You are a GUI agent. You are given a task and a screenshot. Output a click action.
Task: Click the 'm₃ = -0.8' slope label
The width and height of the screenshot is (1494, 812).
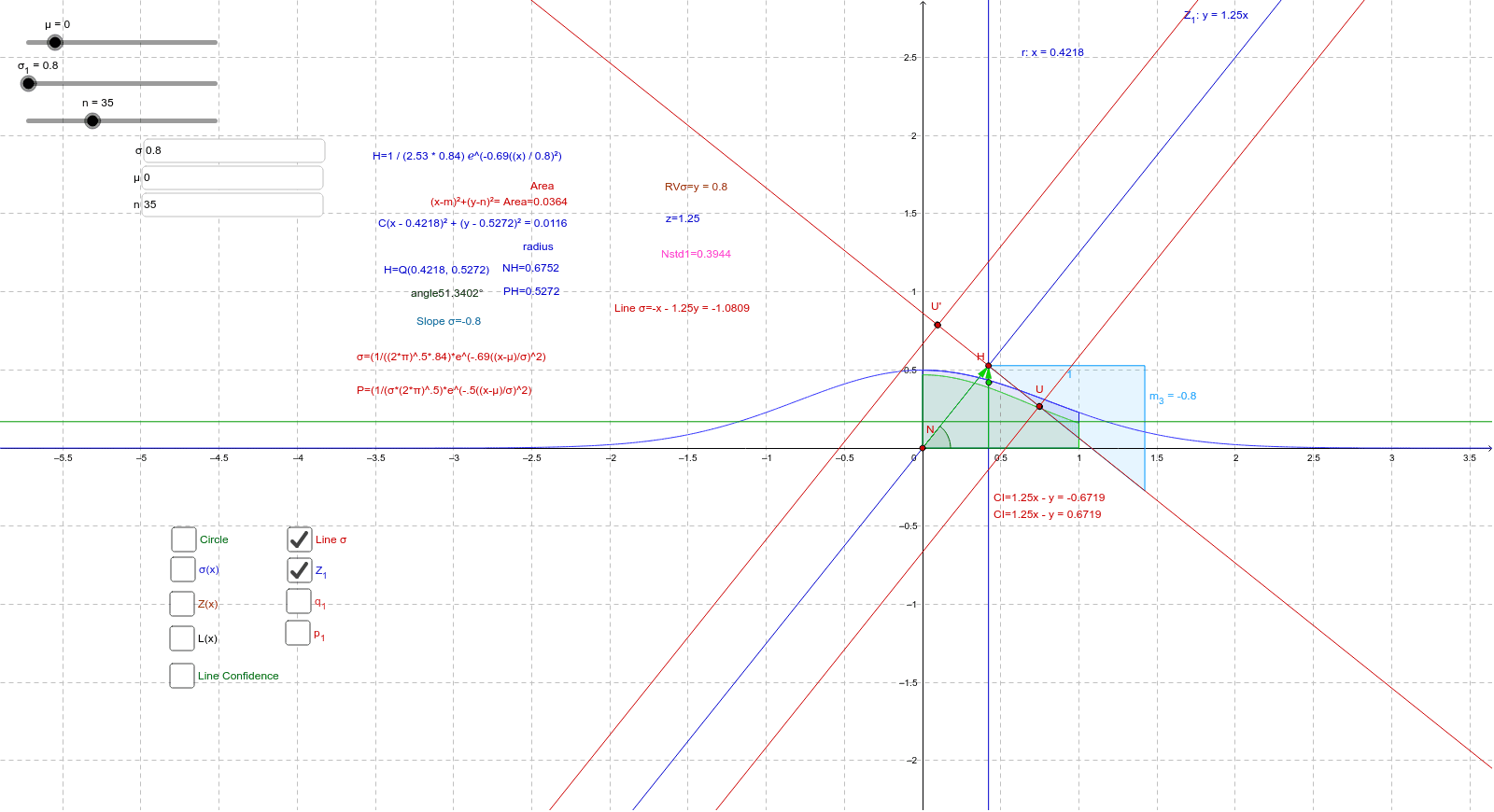(1172, 397)
